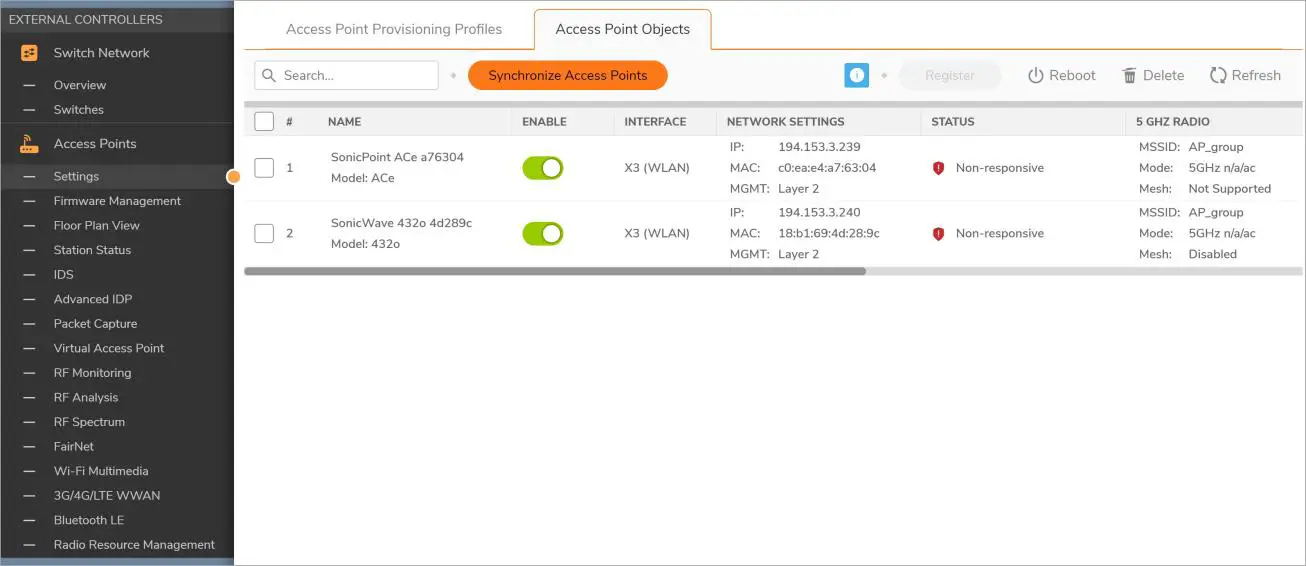The height and width of the screenshot is (566, 1306).
Task: Click the ENABLE column header
Action: [x=544, y=122]
